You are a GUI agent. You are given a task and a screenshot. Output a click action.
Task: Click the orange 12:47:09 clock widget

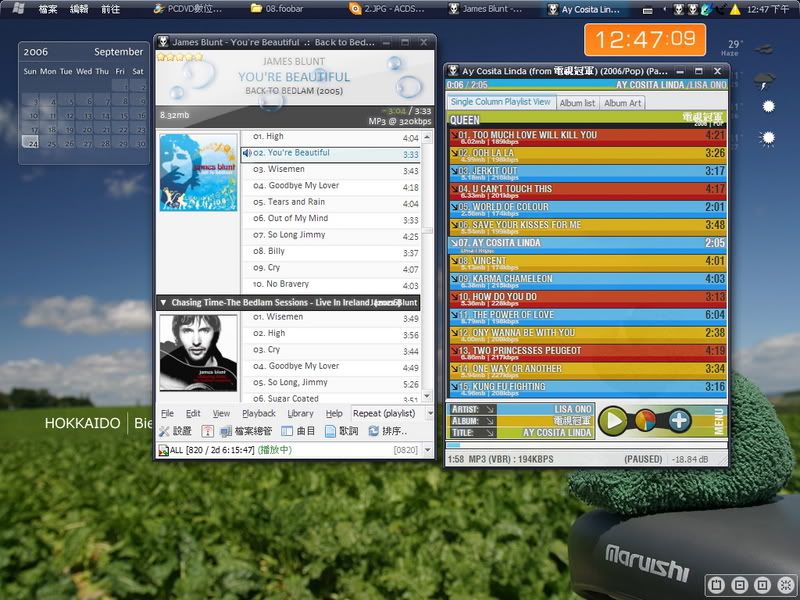pos(645,39)
